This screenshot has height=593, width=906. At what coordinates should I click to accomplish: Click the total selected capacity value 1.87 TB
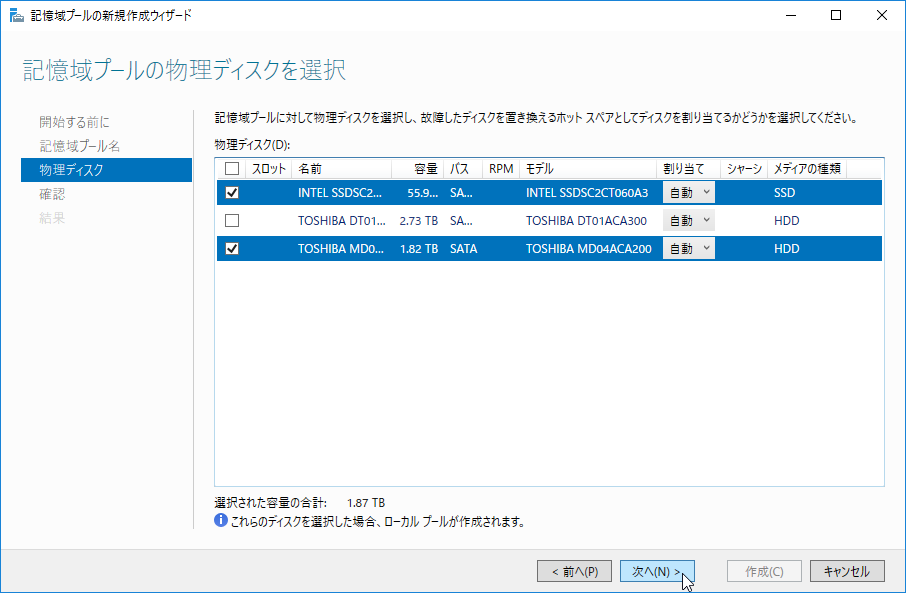click(366, 503)
